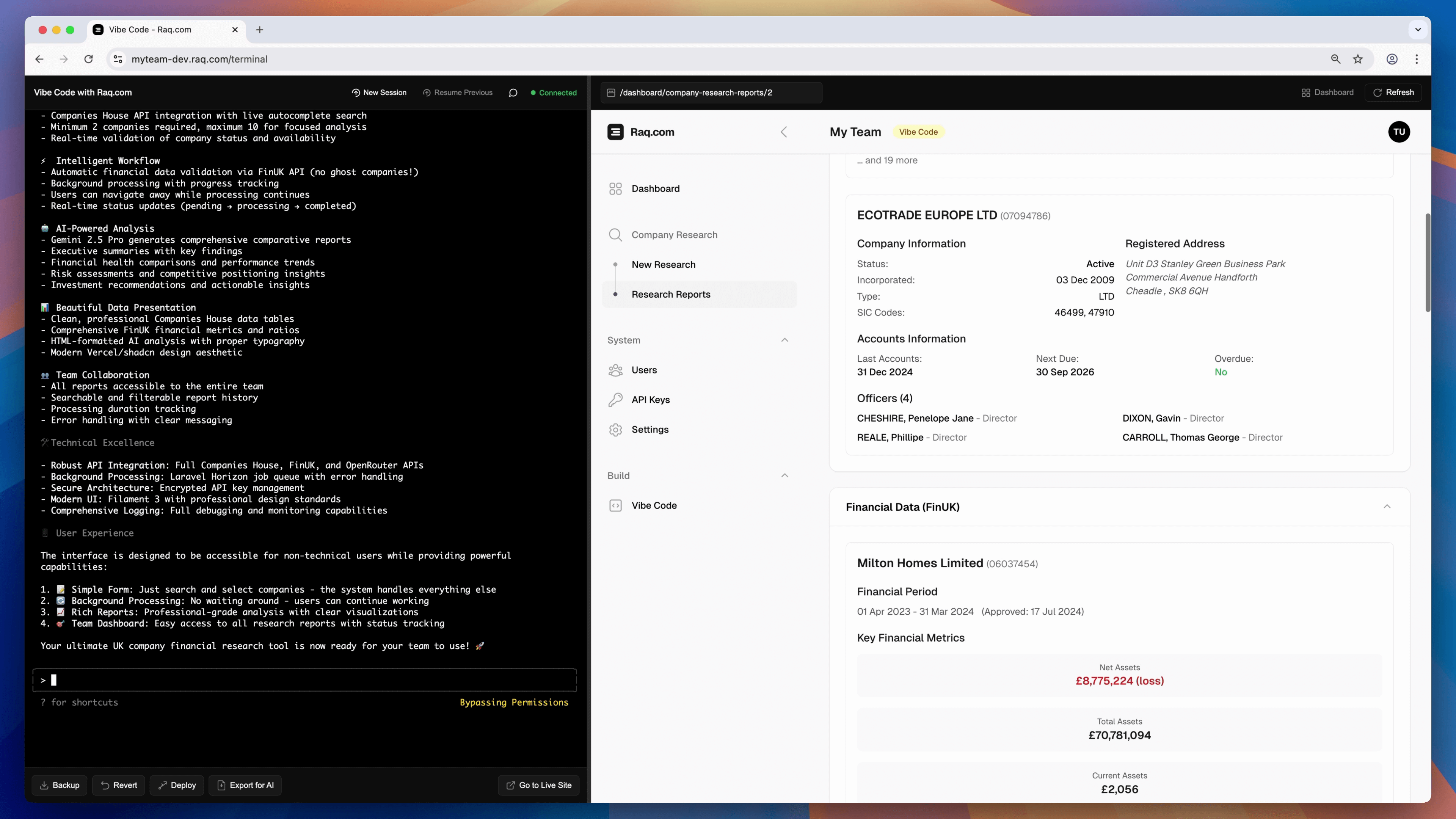Click the terminal prompt input field
This screenshot has width=1456, height=819.
point(304,680)
